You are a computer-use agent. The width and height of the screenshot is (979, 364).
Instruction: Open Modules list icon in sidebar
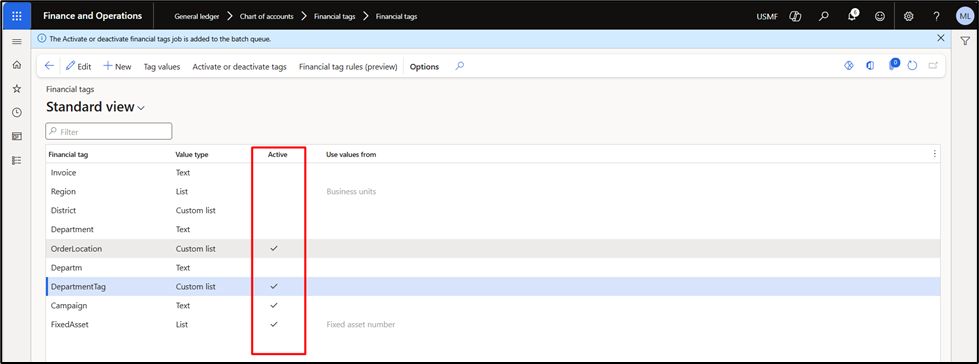pos(17,160)
